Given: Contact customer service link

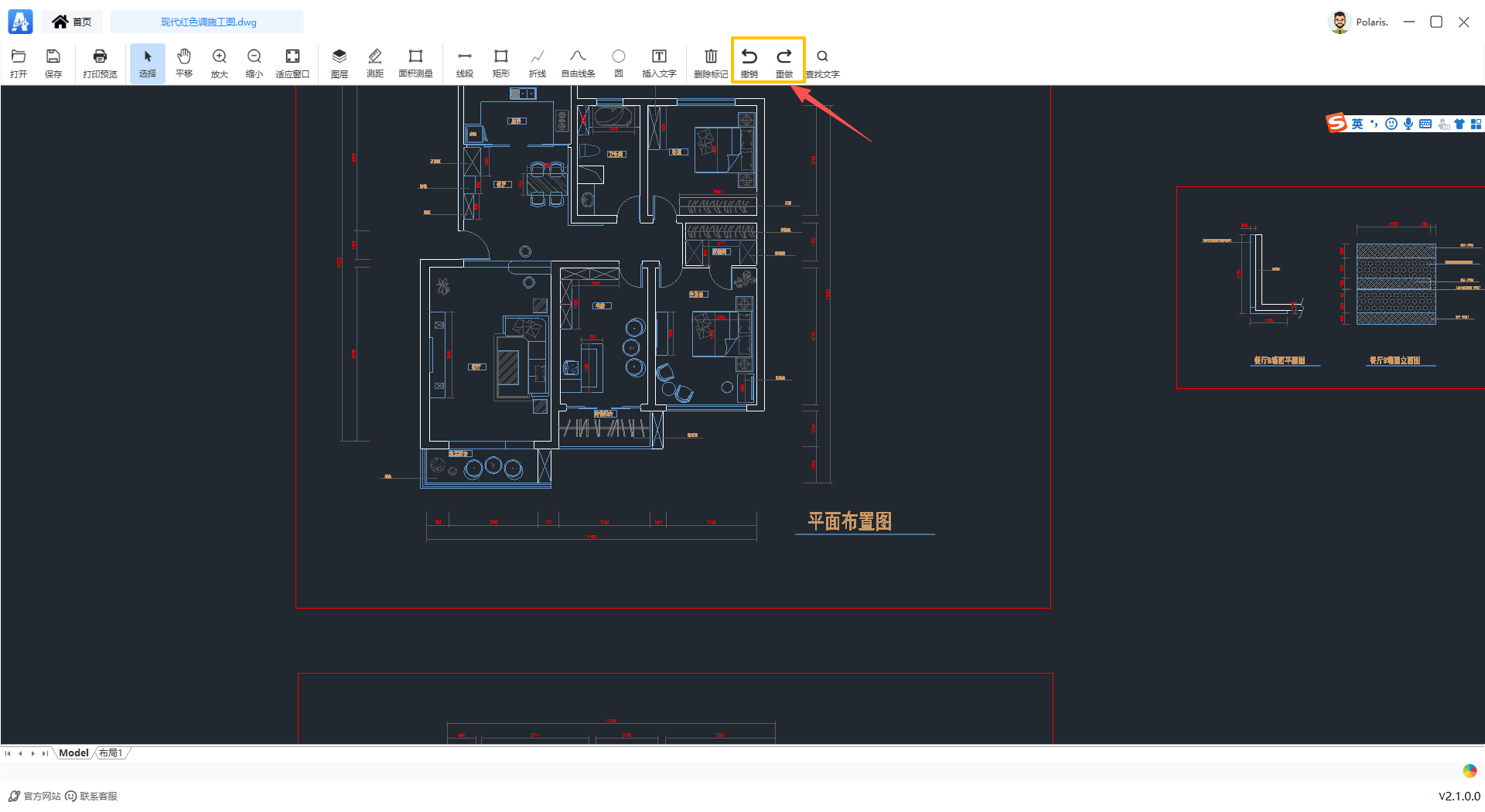Looking at the screenshot, I should pyautogui.click(x=91, y=797).
